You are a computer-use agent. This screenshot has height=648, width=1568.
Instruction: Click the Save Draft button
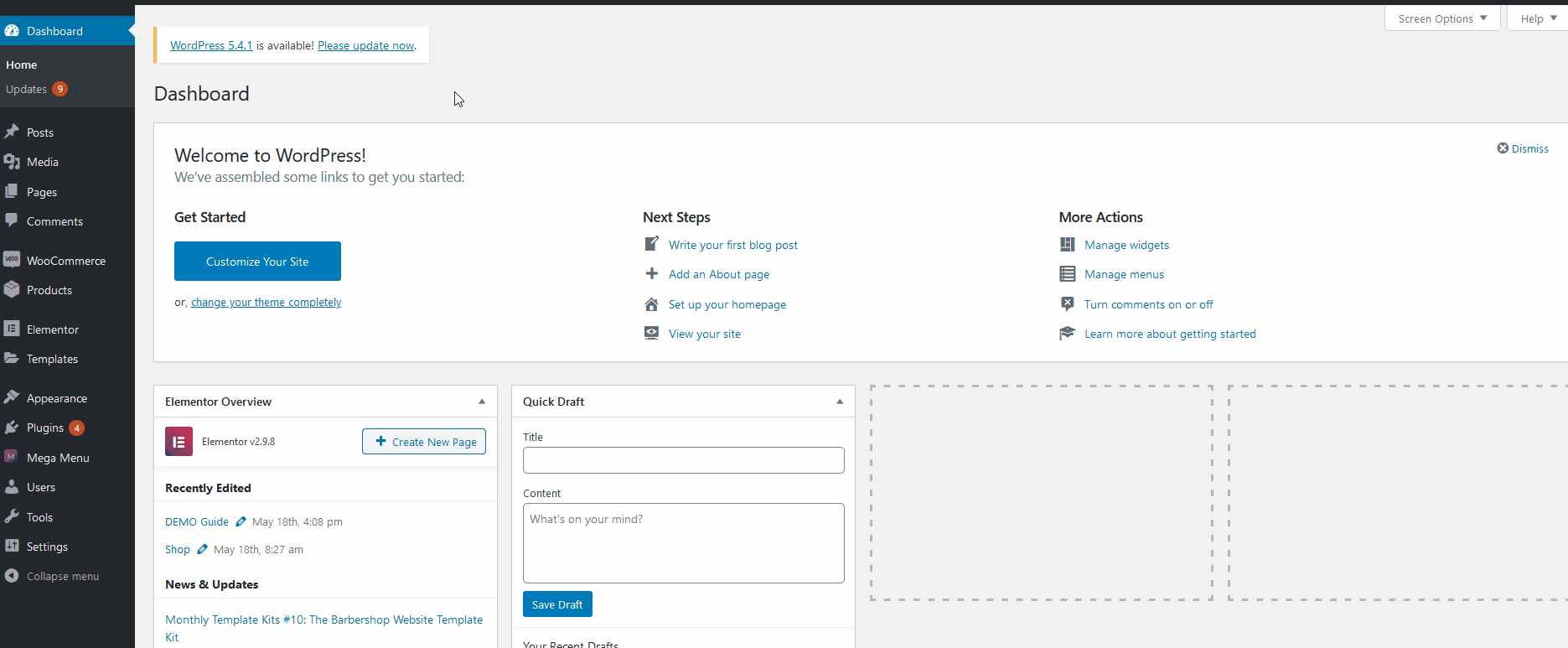557,604
